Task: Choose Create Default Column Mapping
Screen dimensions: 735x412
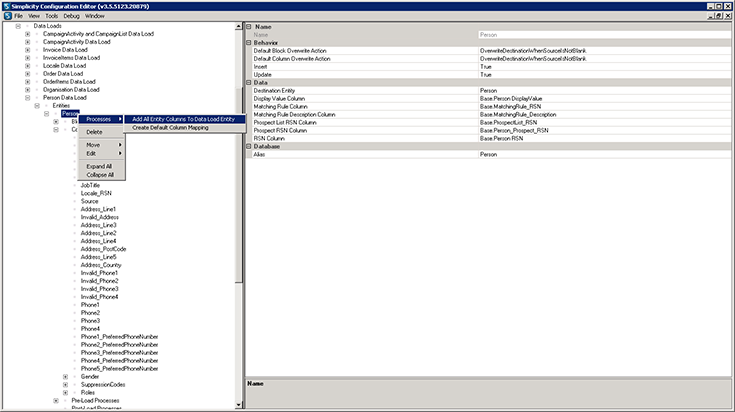Action: [184, 127]
